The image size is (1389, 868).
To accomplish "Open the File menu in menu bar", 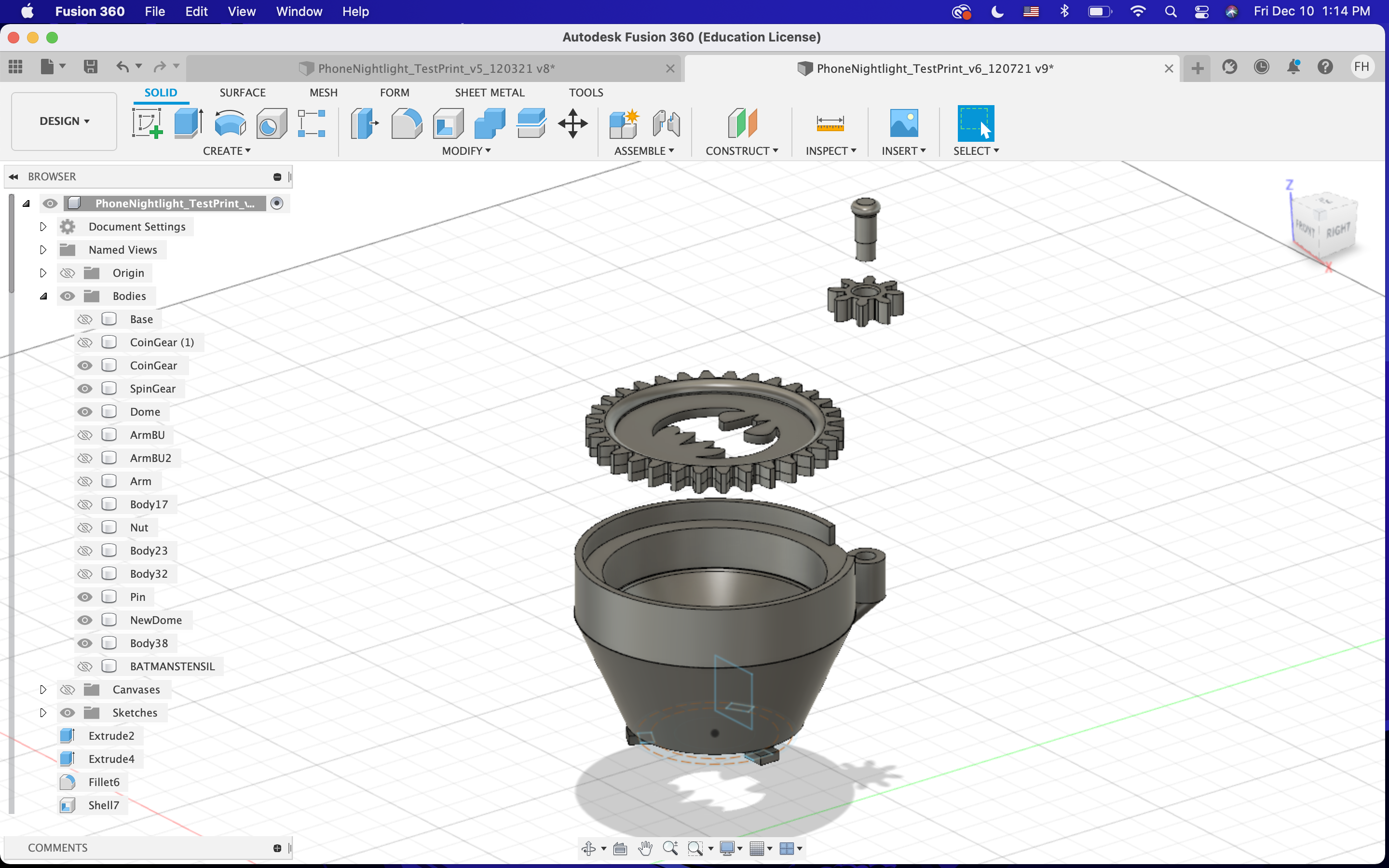I will tap(154, 12).
